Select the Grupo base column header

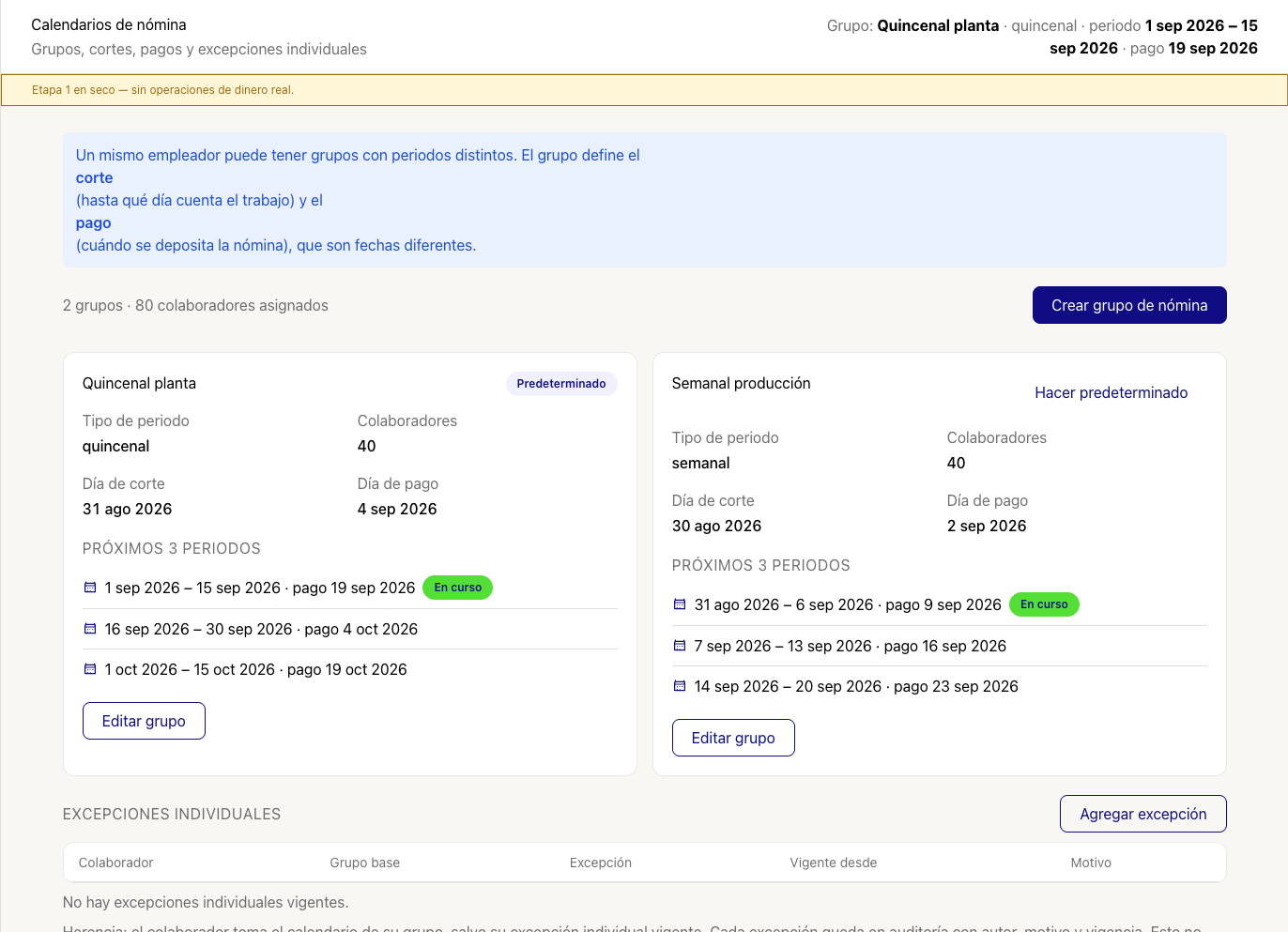click(x=365, y=863)
